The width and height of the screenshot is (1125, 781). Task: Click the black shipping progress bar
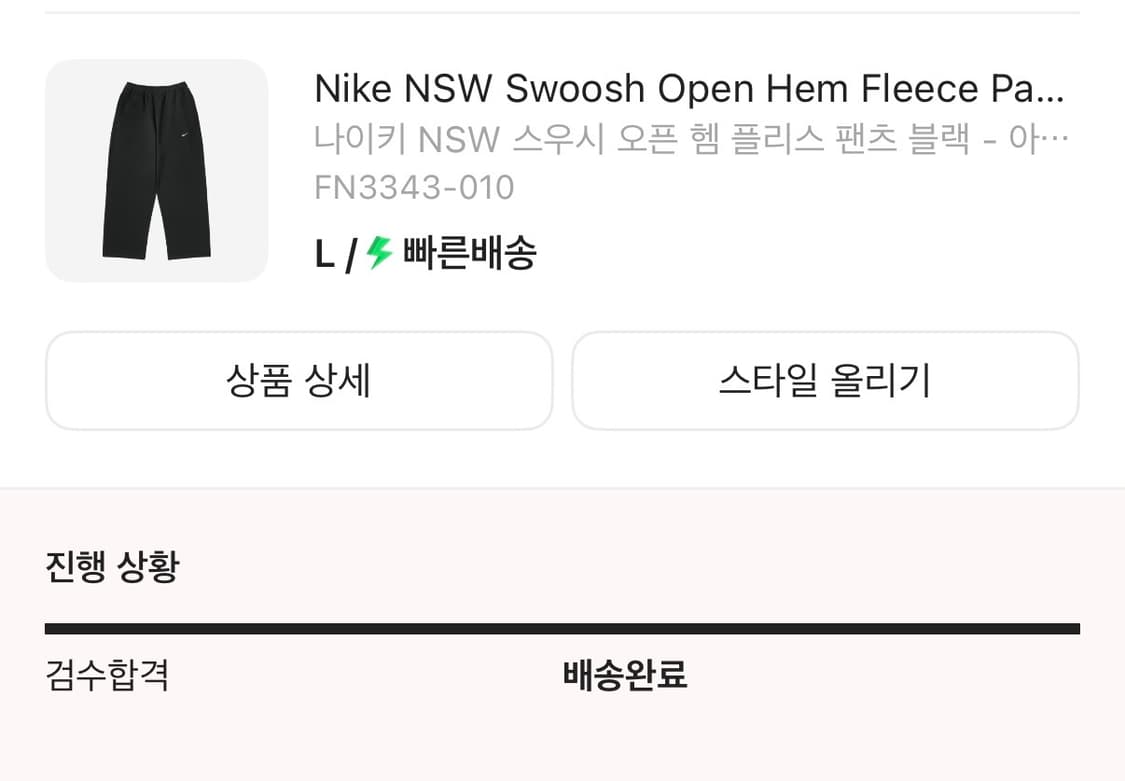pyautogui.click(x=562, y=629)
